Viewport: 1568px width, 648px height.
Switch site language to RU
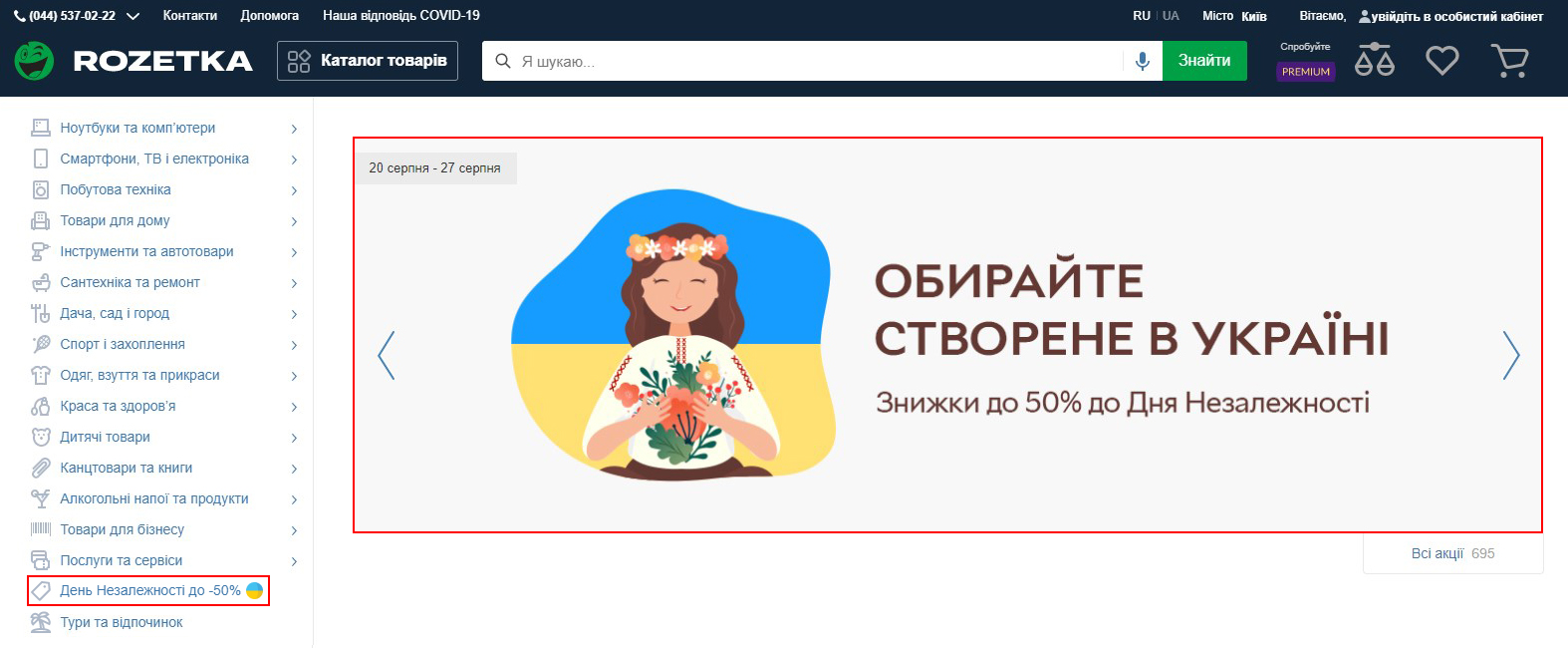click(1142, 16)
